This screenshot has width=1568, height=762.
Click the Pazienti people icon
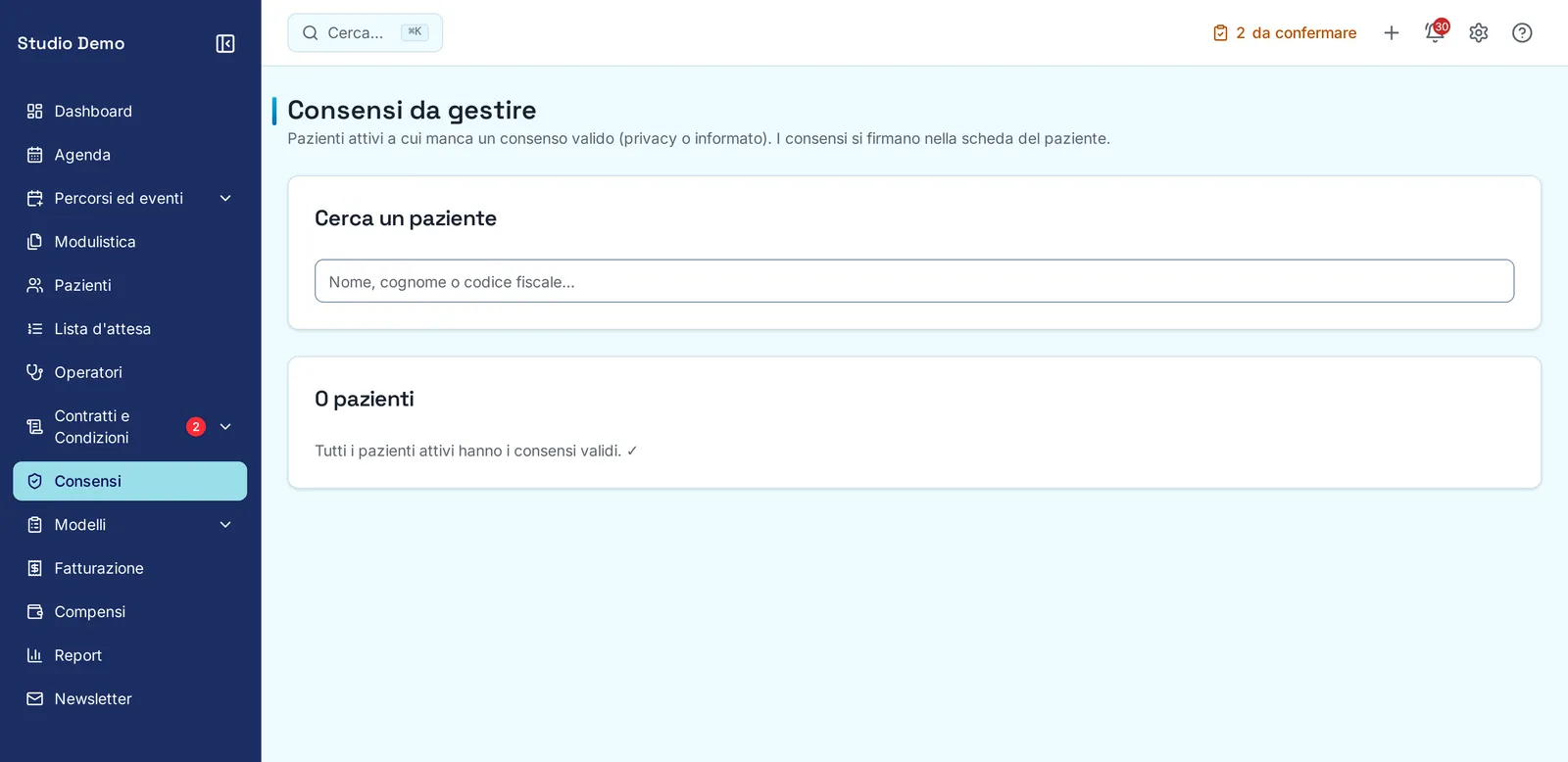[x=35, y=285]
